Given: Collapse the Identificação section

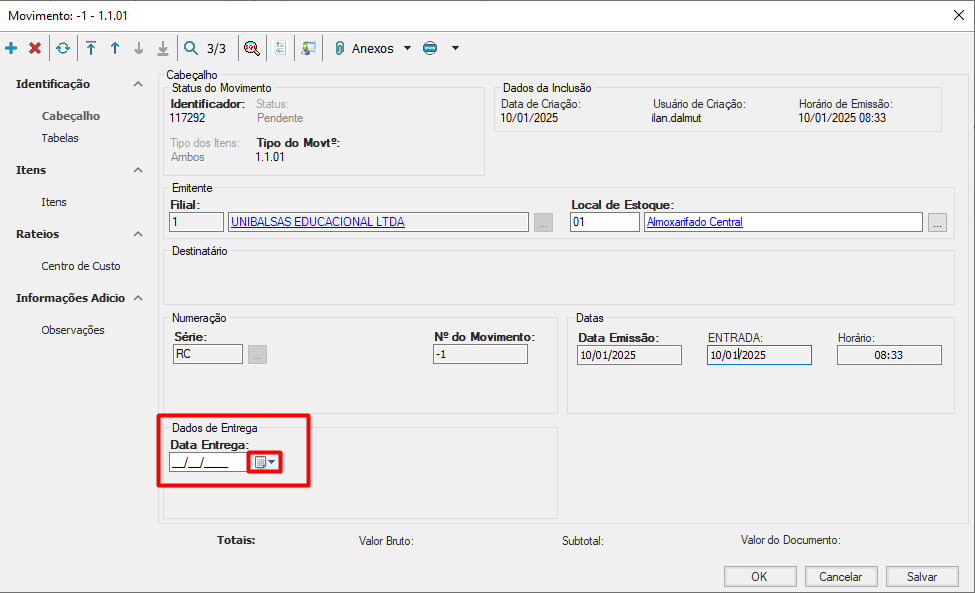Looking at the screenshot, I should (x=138, y=84).
